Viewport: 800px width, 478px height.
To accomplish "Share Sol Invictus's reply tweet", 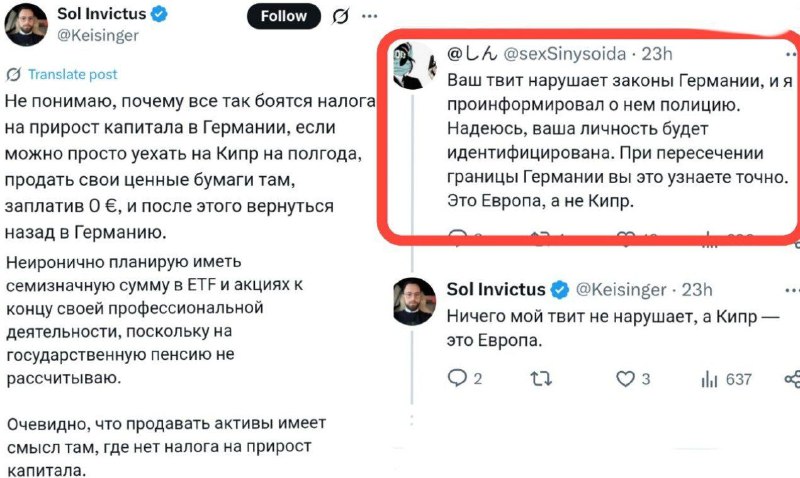I will tap(792, 379).
